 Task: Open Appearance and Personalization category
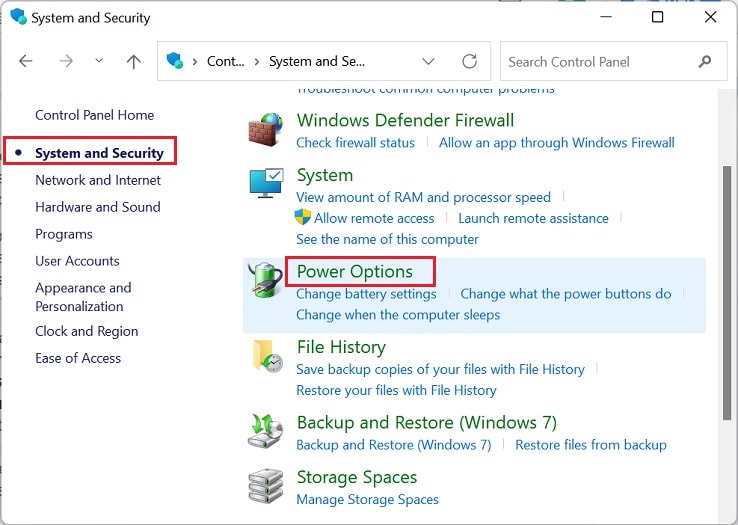pyautogui.click(x=83, y=297)
